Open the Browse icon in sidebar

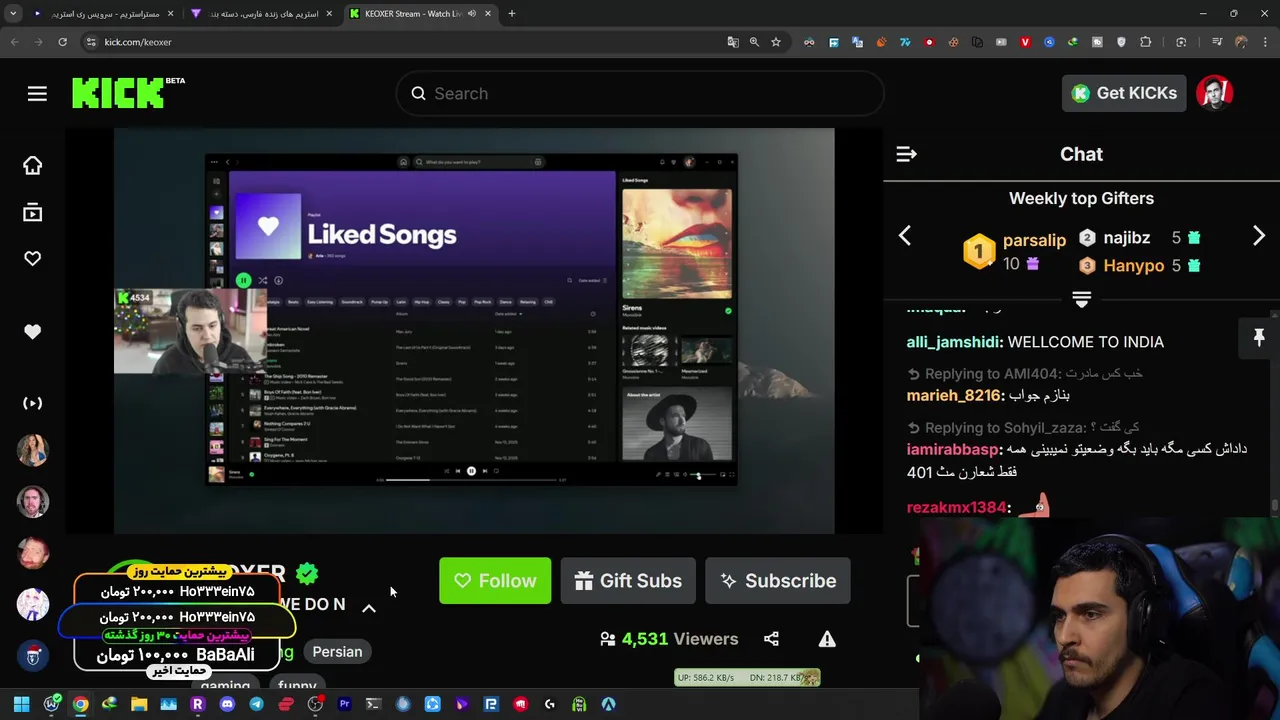tap(33, 212)
